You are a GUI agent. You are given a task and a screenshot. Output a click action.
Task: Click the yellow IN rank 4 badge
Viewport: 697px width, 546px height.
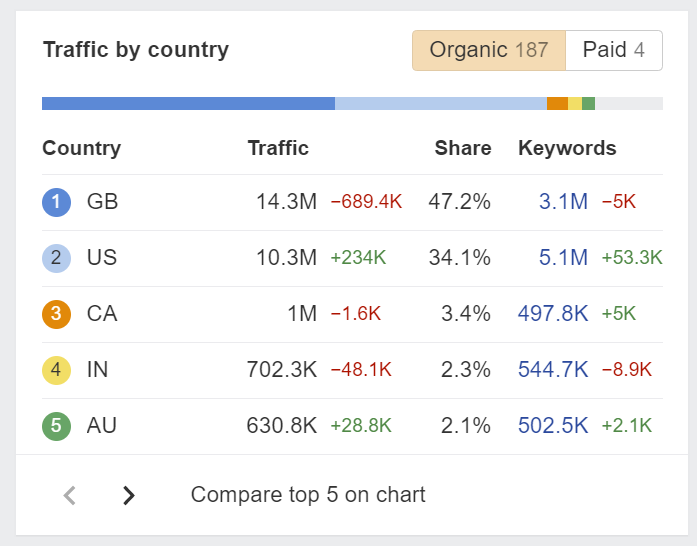click(x=56, y=370)
